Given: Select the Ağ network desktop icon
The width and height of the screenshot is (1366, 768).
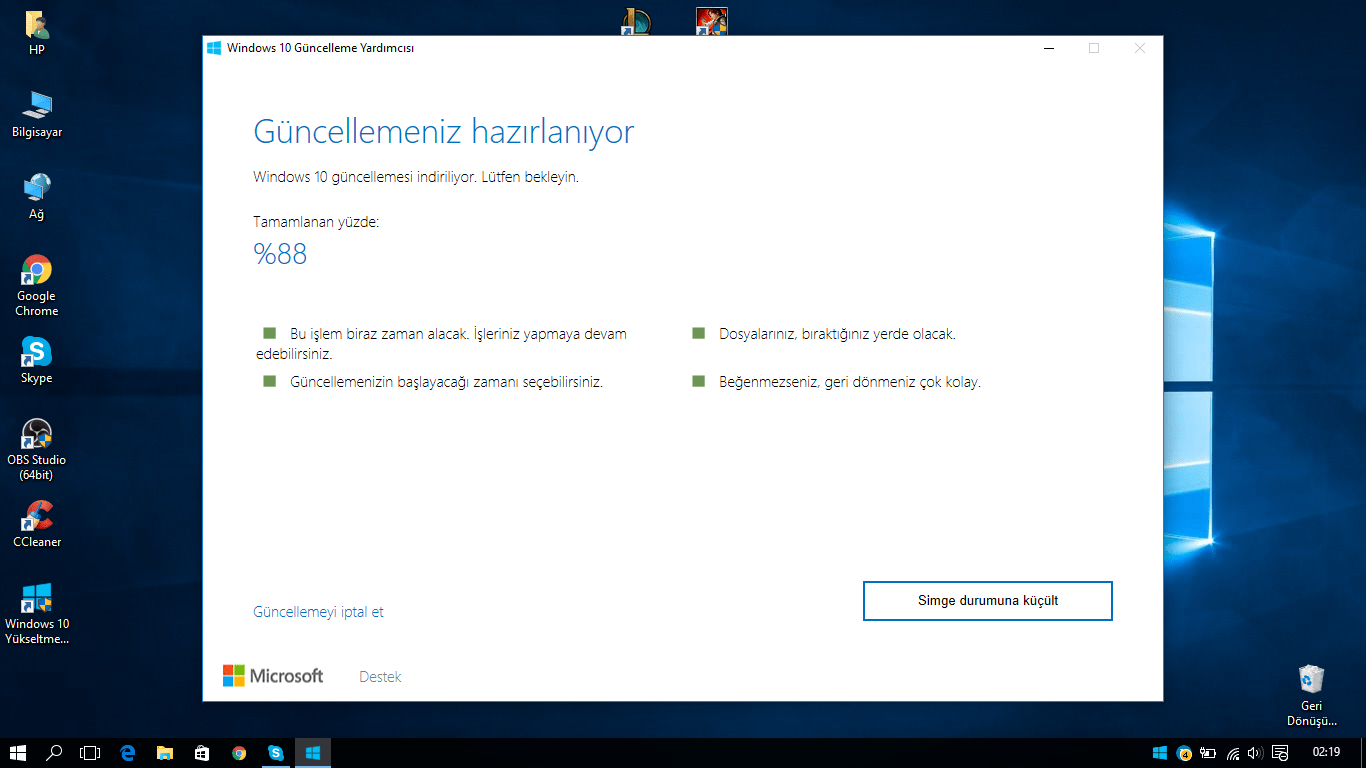Looking at the screenshot, I should pos(37,197).
